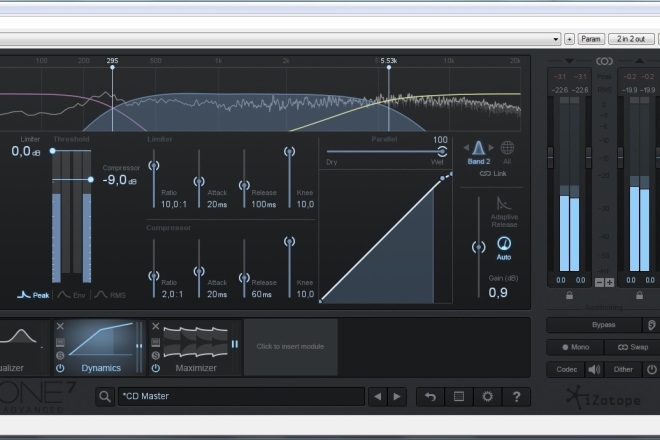This screenshot has width=660, height=440.
Task: Open the list view icon beside undo
Action: click(x=459, y=397)
